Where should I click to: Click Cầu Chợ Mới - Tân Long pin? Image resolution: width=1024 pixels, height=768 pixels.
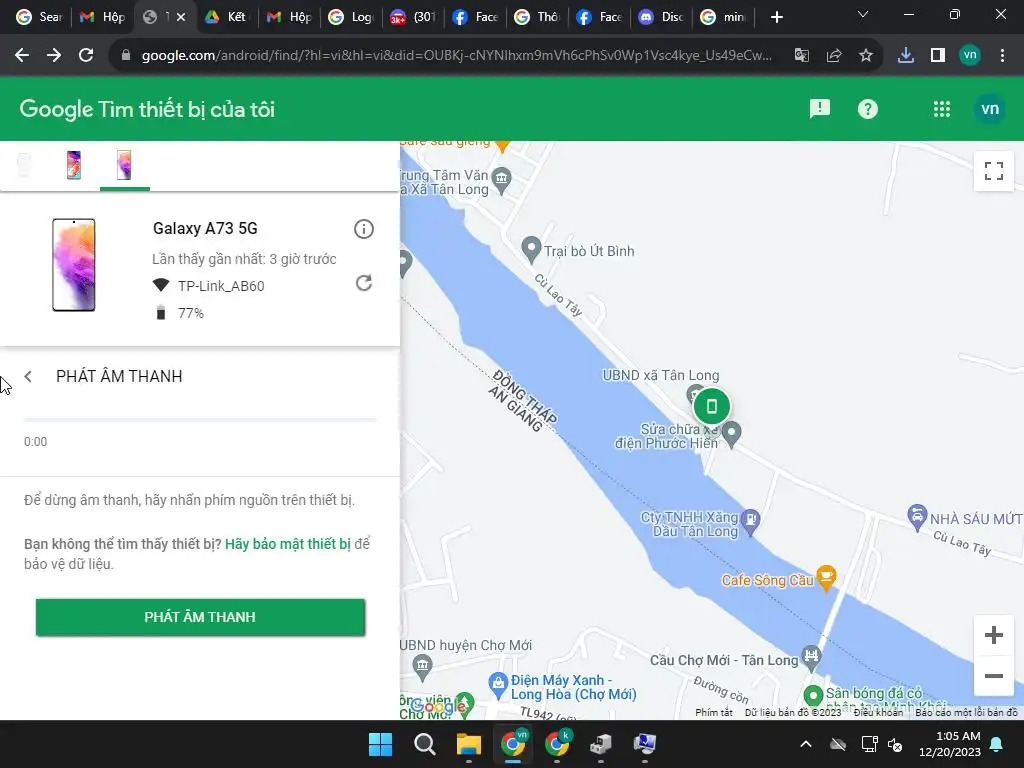pyautogui.click(x=811, y=656)
